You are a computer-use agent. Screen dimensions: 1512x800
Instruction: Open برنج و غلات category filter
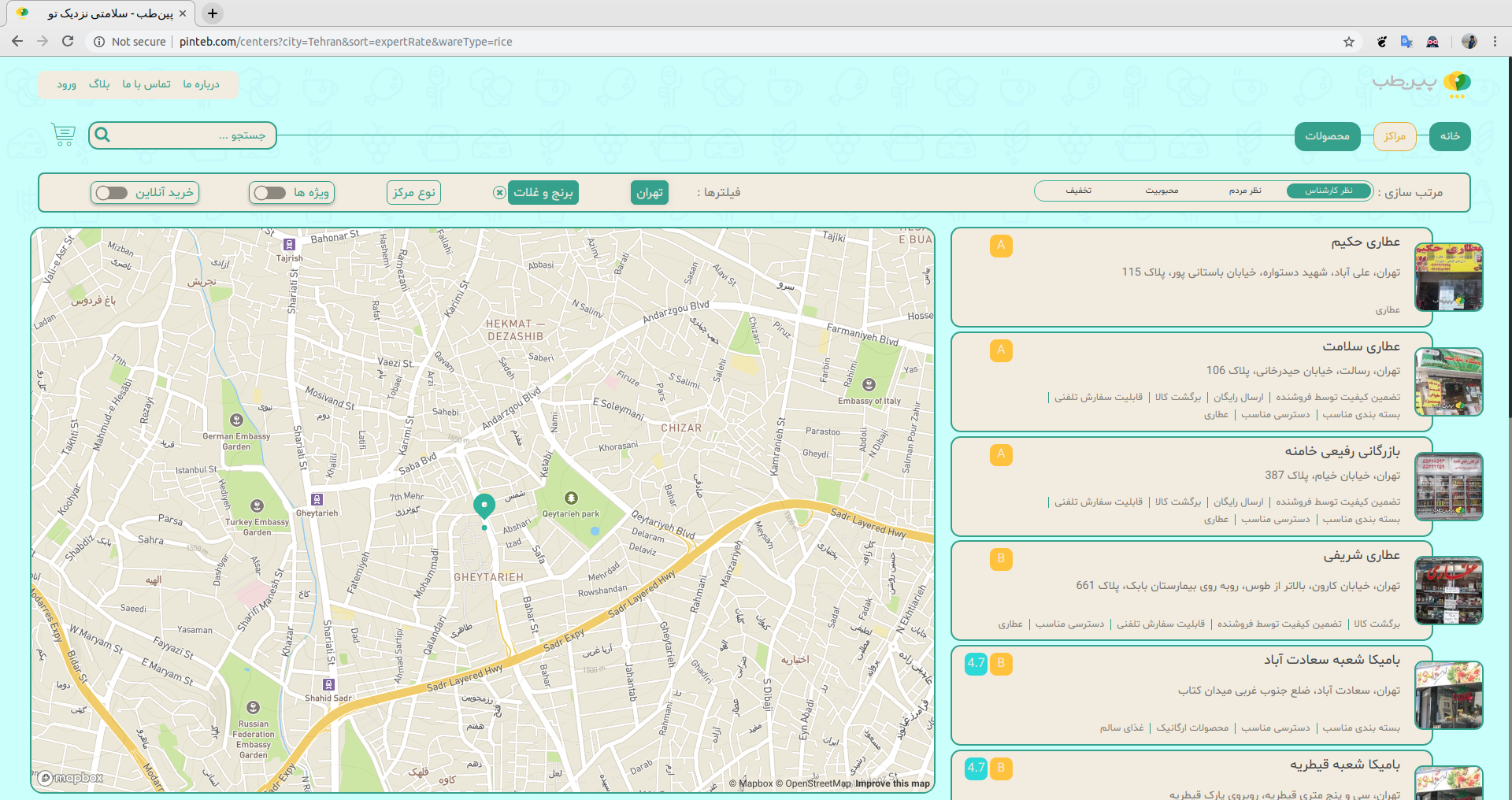click(543, 192)
